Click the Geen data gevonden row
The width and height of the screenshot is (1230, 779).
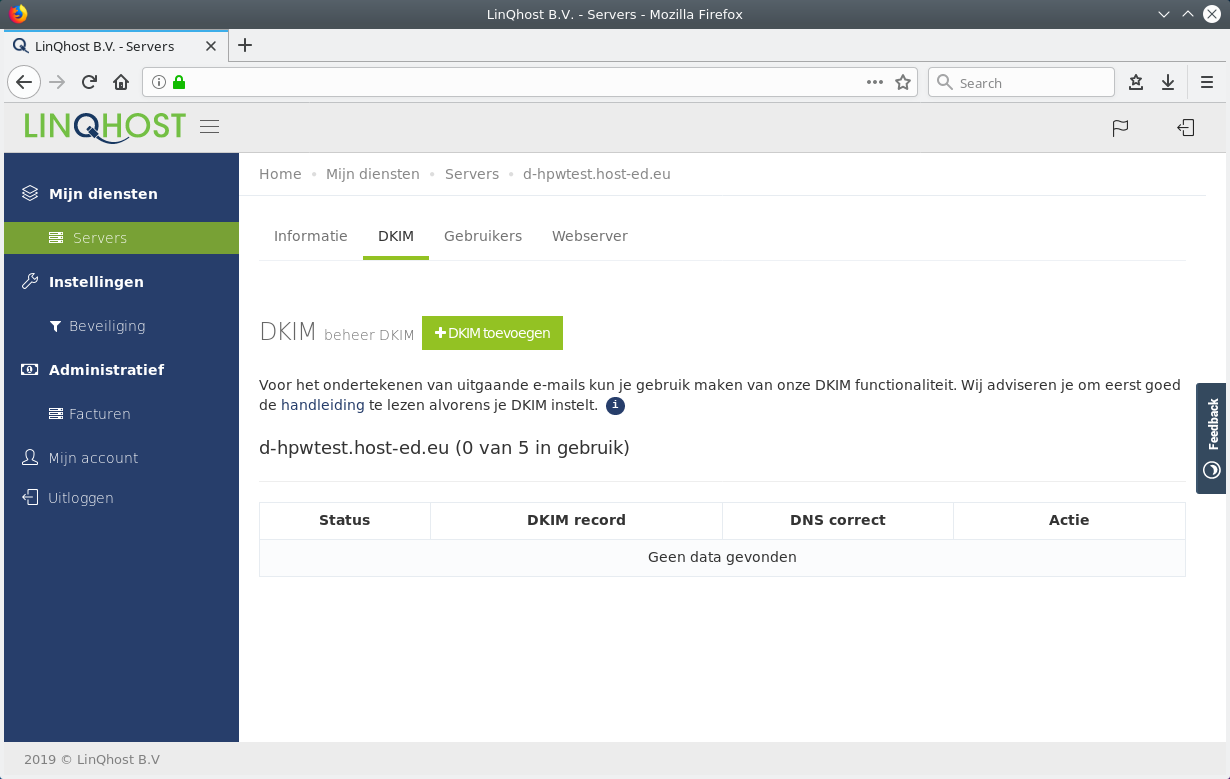pos(722,557)
